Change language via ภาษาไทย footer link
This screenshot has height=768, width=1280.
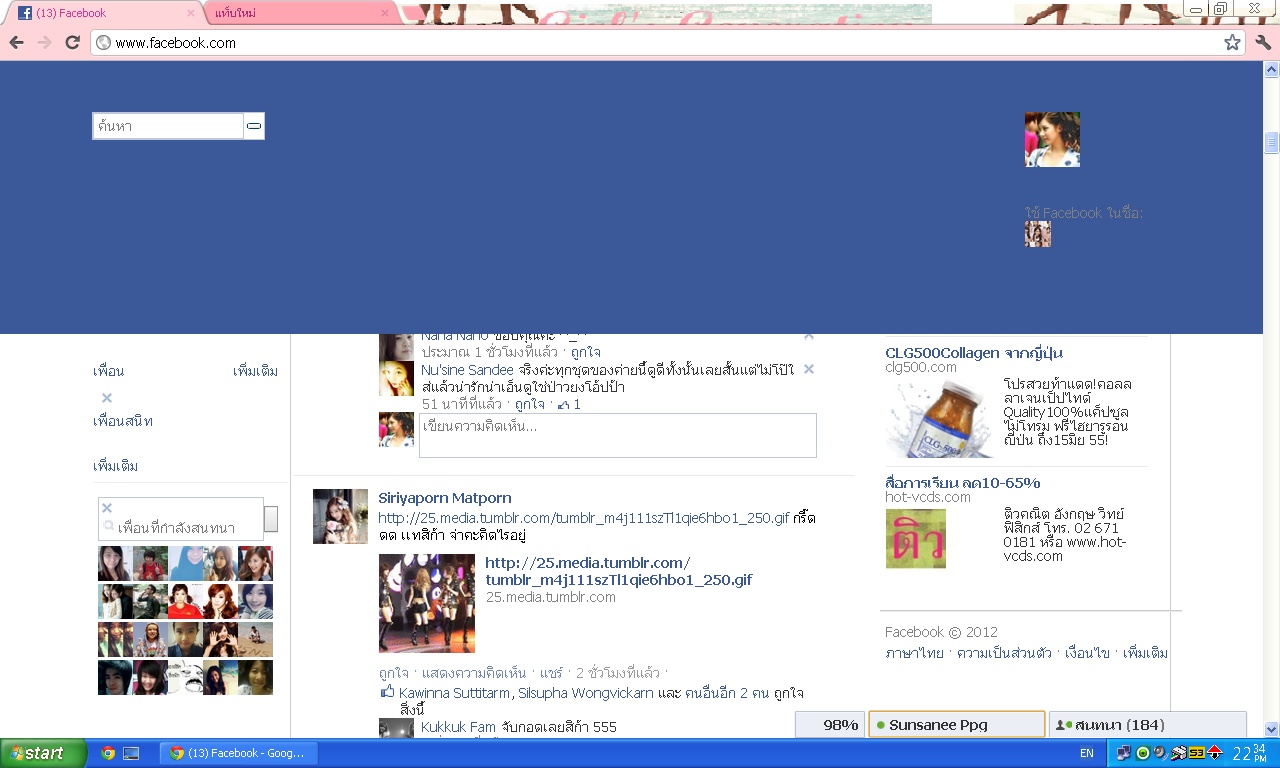pos(914,653)
